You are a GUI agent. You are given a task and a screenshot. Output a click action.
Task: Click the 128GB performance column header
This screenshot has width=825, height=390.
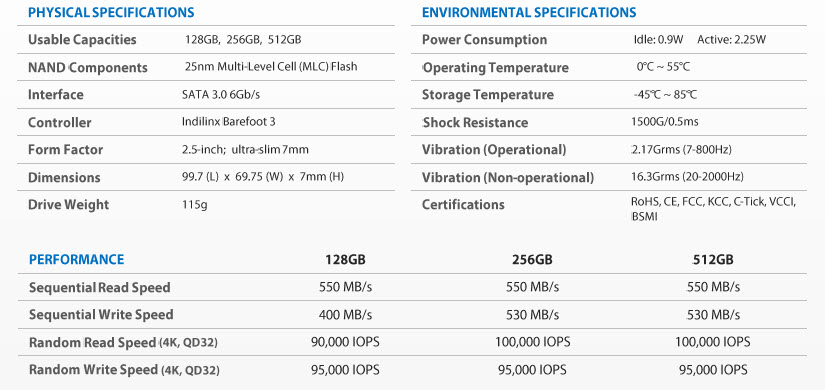pyautogui.click(x=346, y=259)
